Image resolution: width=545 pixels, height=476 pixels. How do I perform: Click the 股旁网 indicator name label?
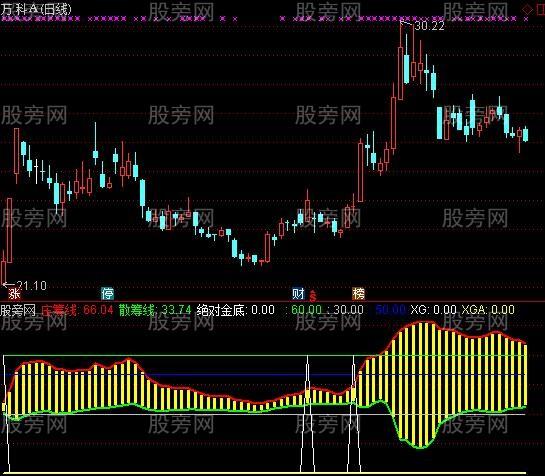18,310
